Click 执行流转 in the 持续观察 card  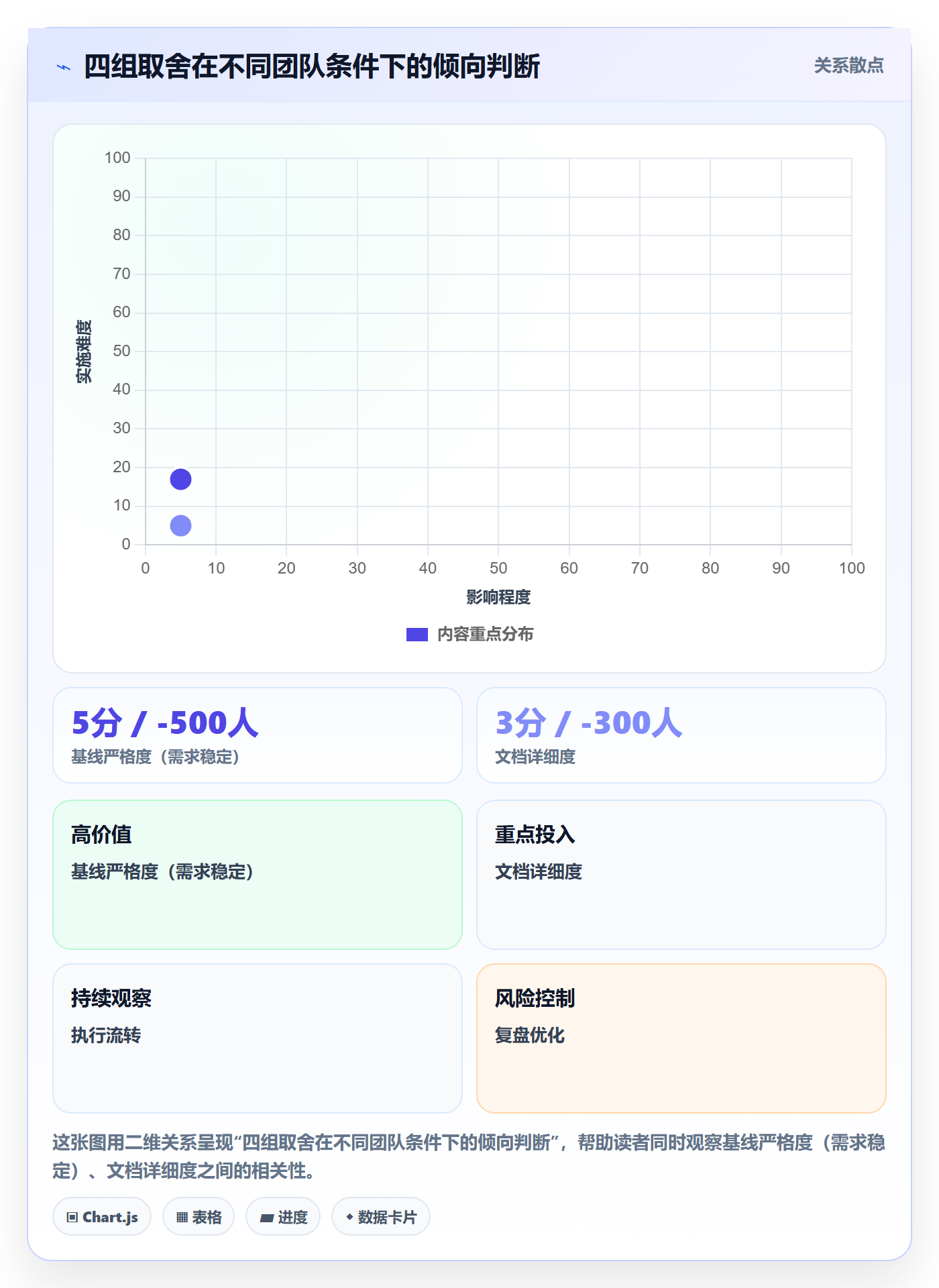pos(106,1035)
